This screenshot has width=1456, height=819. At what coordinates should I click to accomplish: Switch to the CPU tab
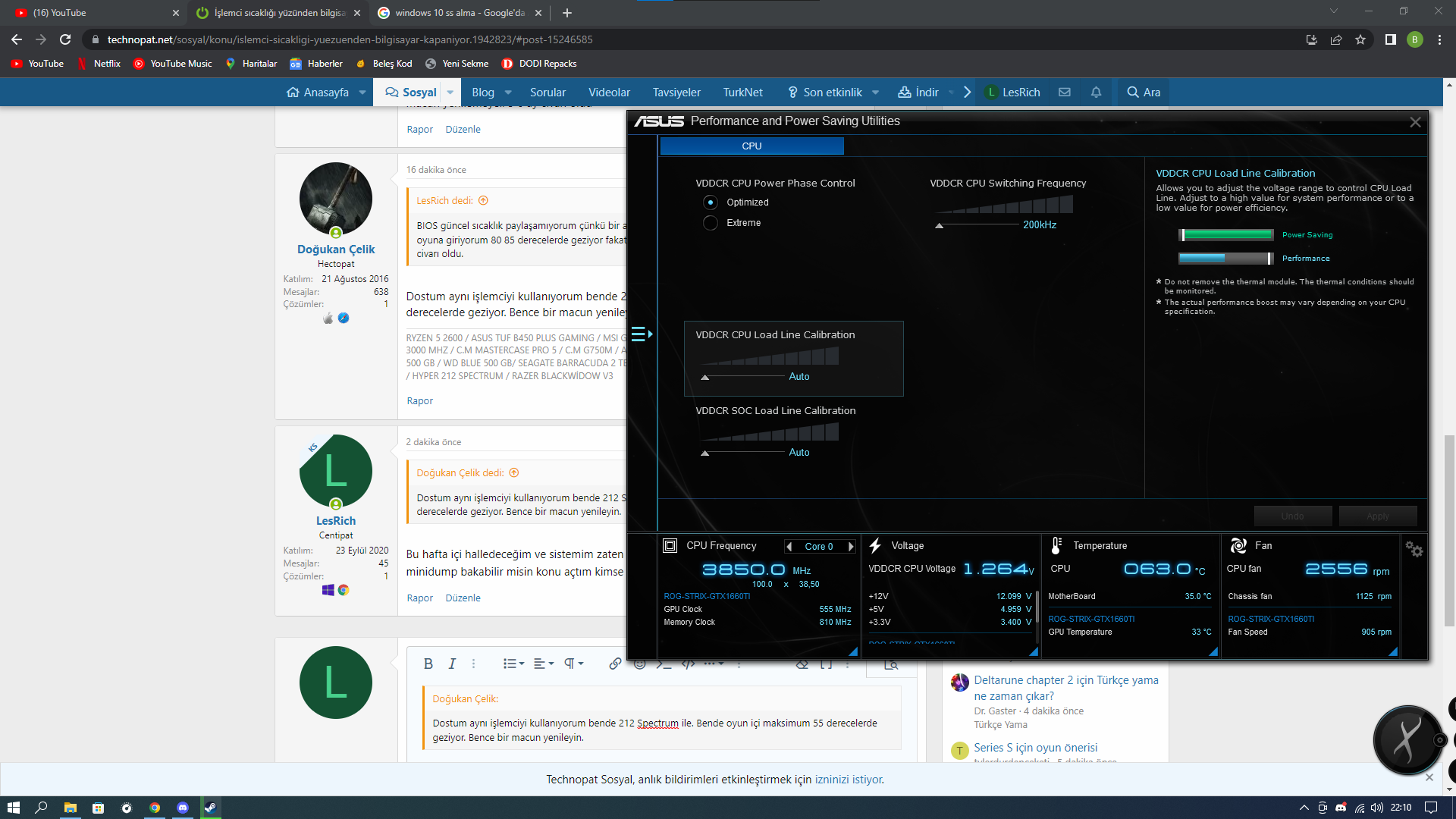752,146
